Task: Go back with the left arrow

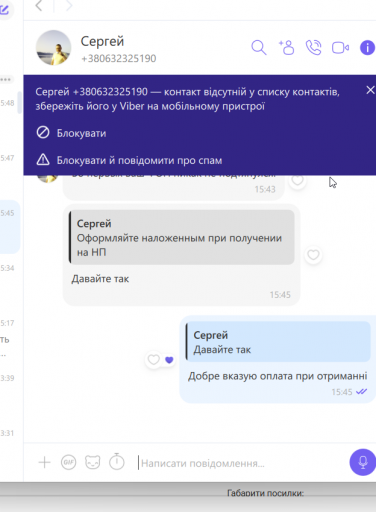Action: point(39,5)
